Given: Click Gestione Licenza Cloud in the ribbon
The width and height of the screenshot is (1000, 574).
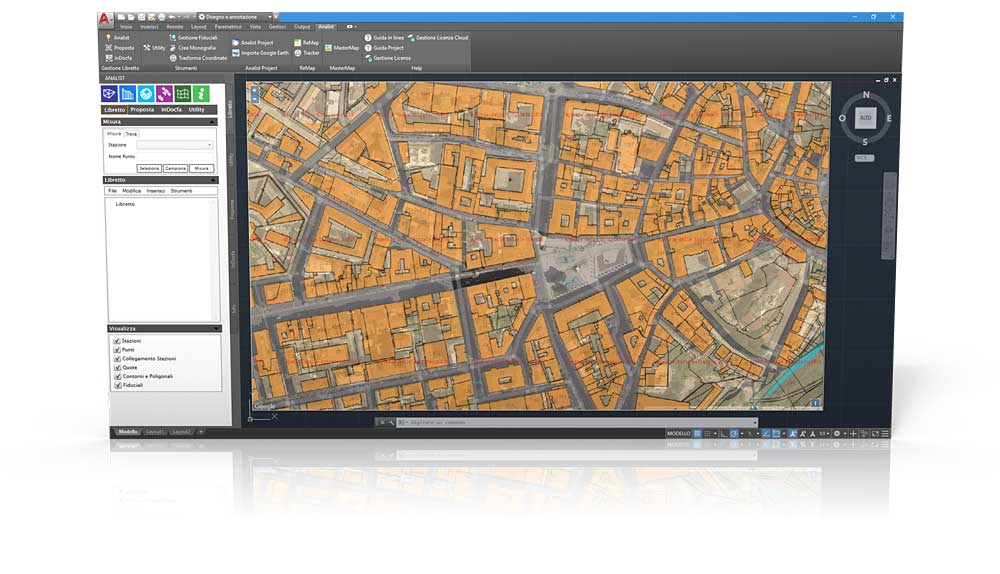Looking at the screenshot, I should [438, 38].
